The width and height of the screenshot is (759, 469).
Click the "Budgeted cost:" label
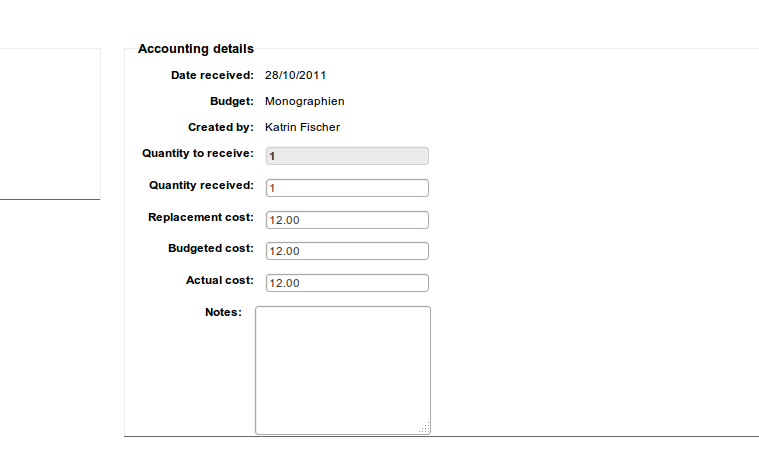(x=211, y=248)
